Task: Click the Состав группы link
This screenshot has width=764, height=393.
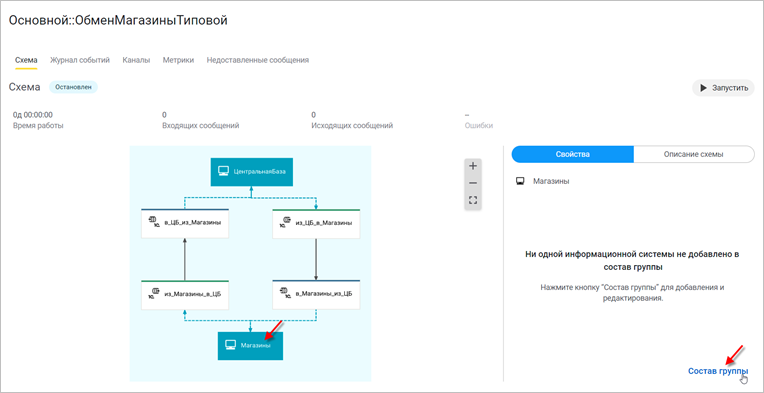Action: [718, 371]
